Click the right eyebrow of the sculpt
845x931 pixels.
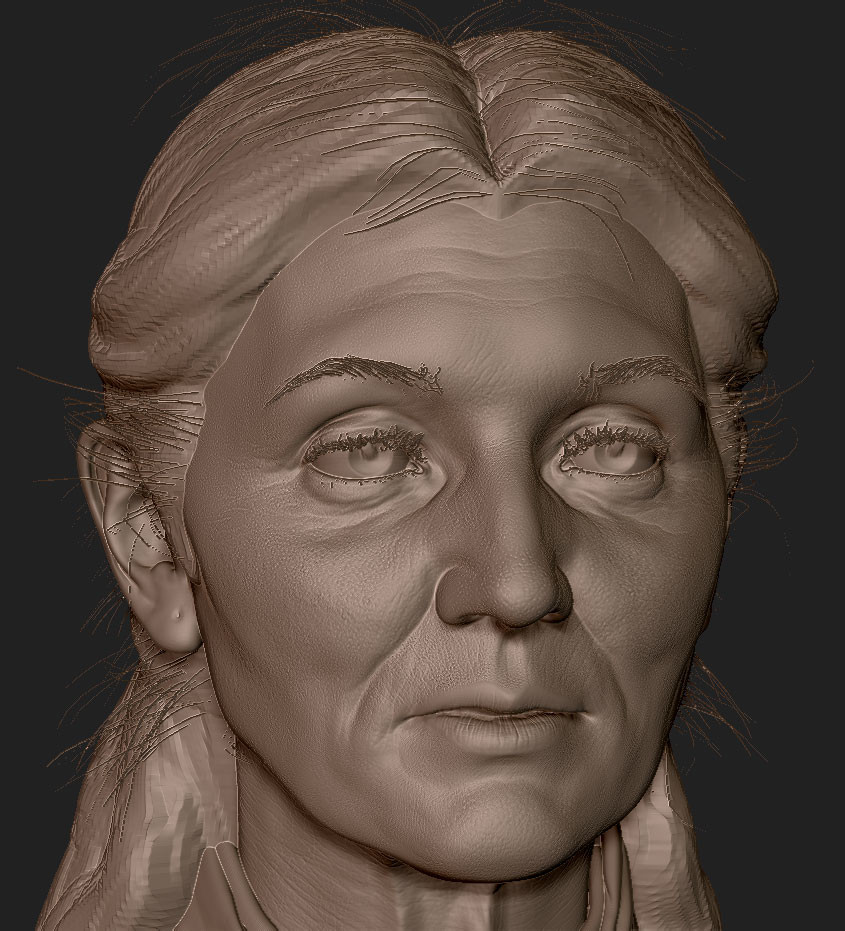tap(360, 375)
